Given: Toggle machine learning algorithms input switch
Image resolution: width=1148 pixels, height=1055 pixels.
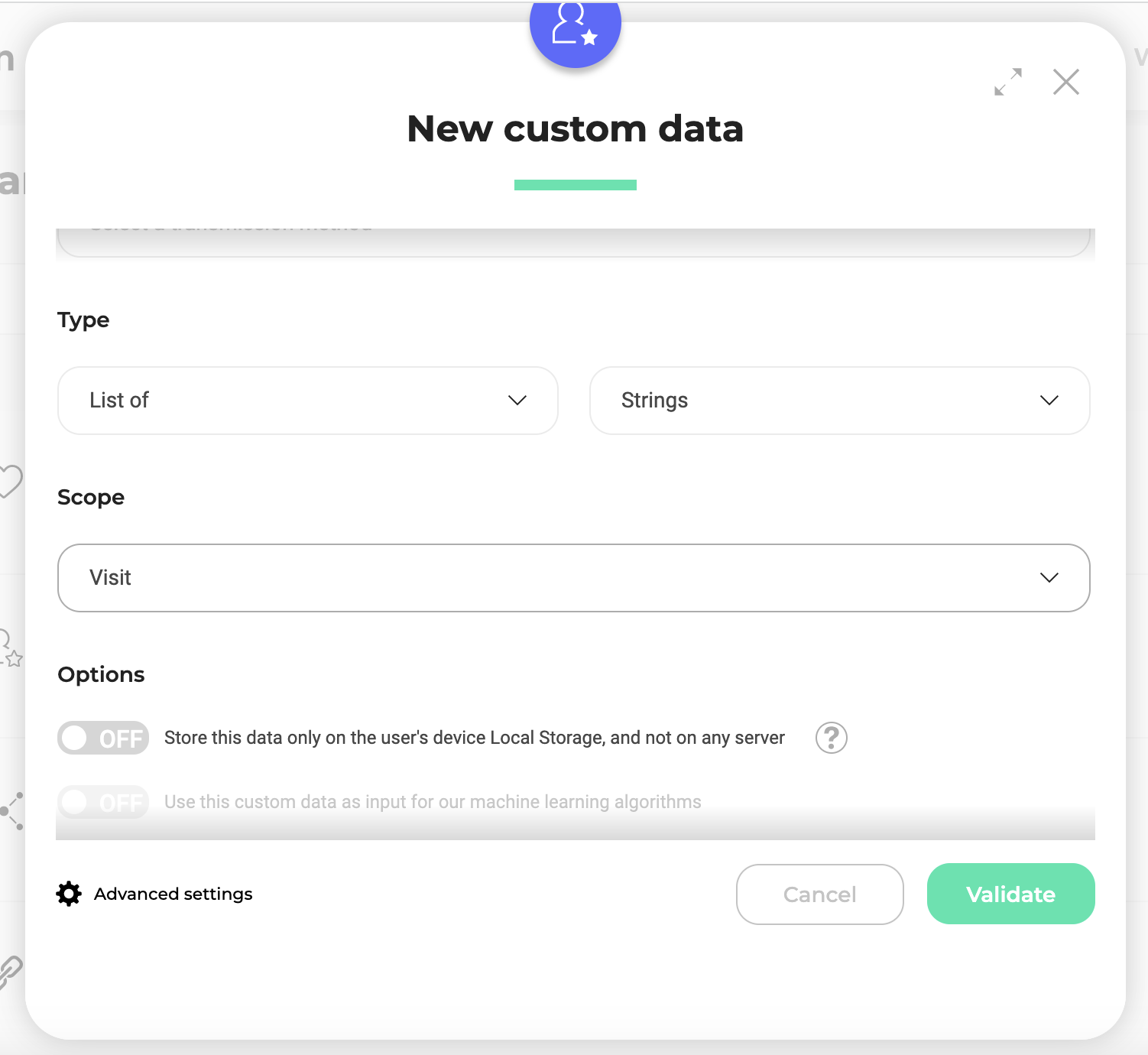Looking at the screenshot, I should click(x=103, y=802).
